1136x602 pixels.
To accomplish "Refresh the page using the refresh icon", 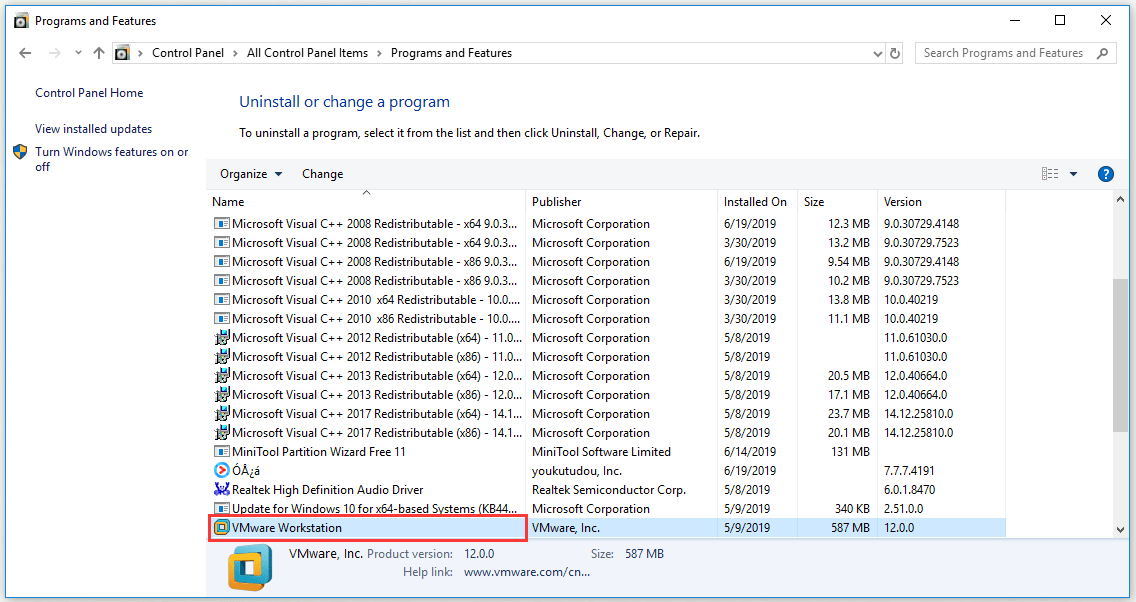I will click(894, 53).
